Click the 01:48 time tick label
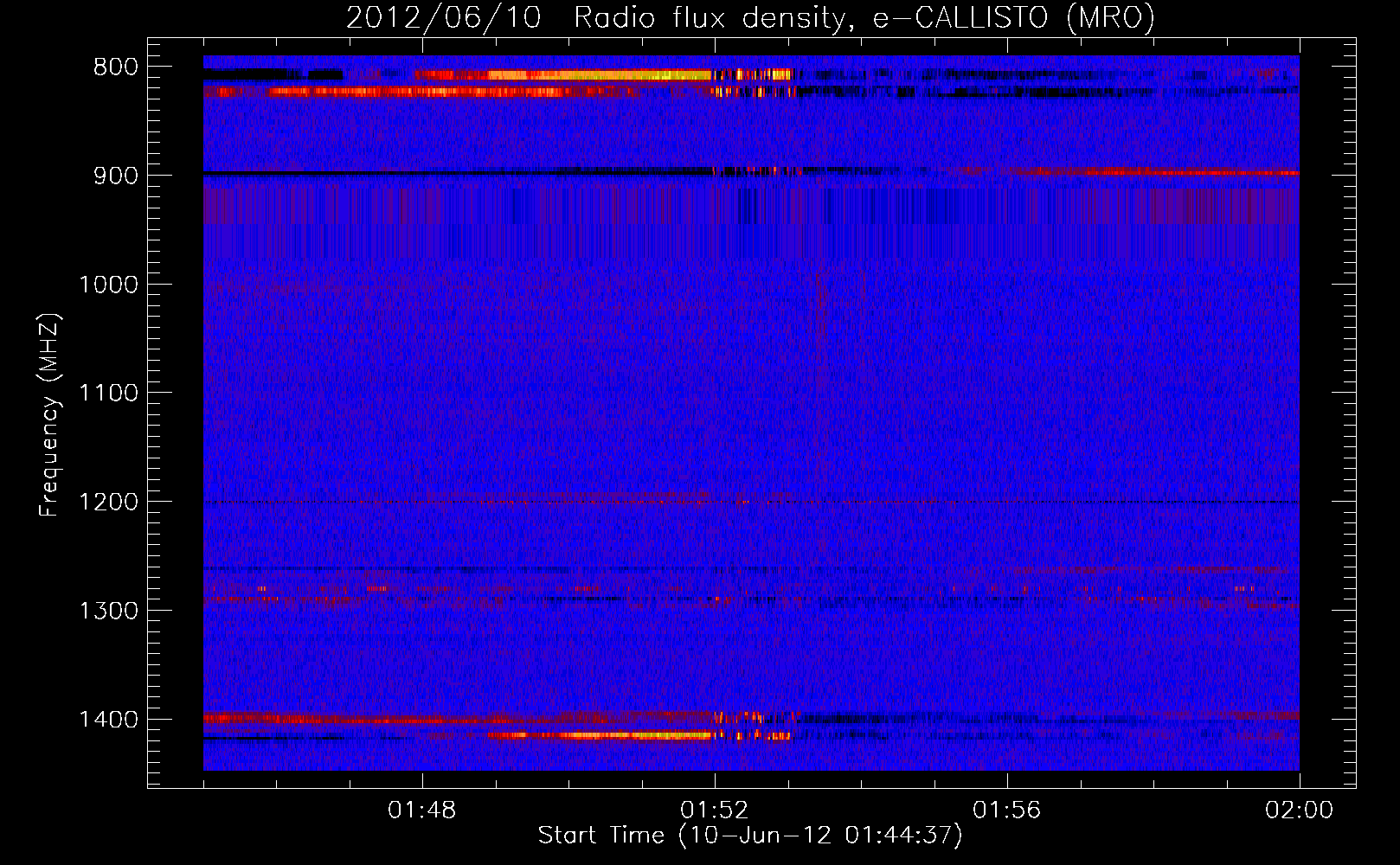The width and height of the screenshot is (1400, 865). pos(422,811)
